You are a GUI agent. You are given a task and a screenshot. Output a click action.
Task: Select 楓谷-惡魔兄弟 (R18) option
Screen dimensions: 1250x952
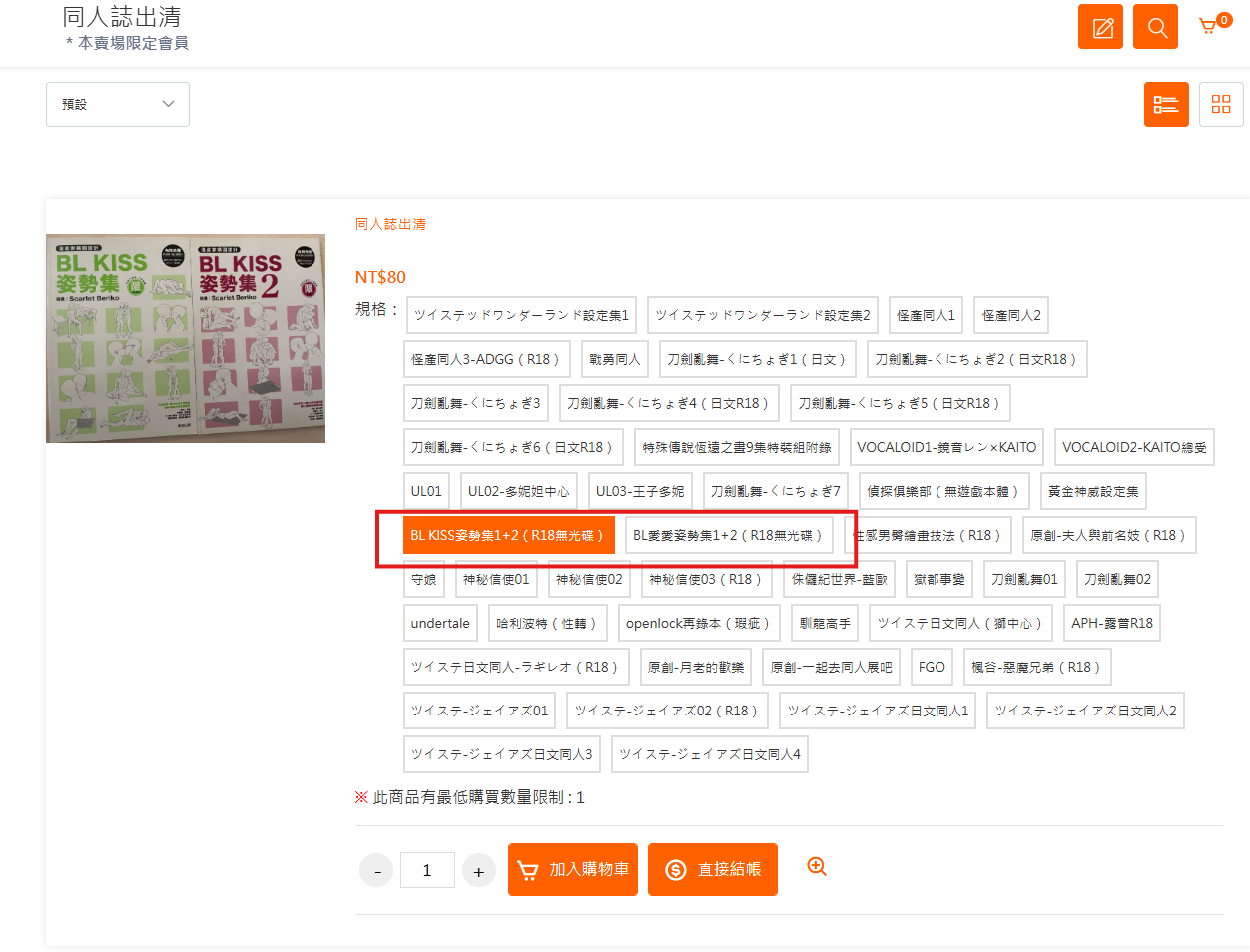[x=1038, y=667]
